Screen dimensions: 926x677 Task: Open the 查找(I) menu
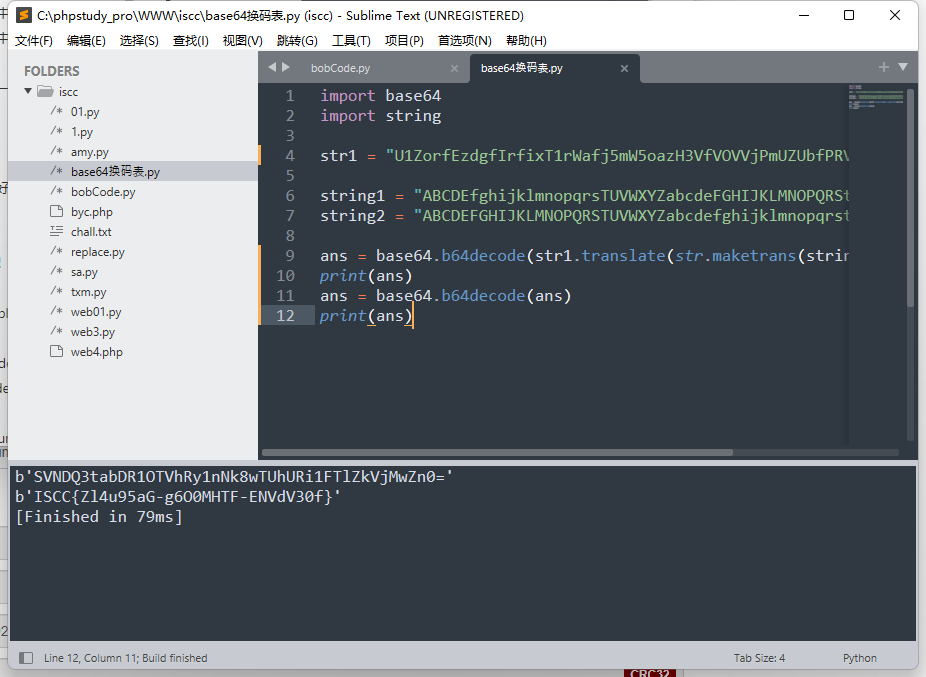coord(191,40)
